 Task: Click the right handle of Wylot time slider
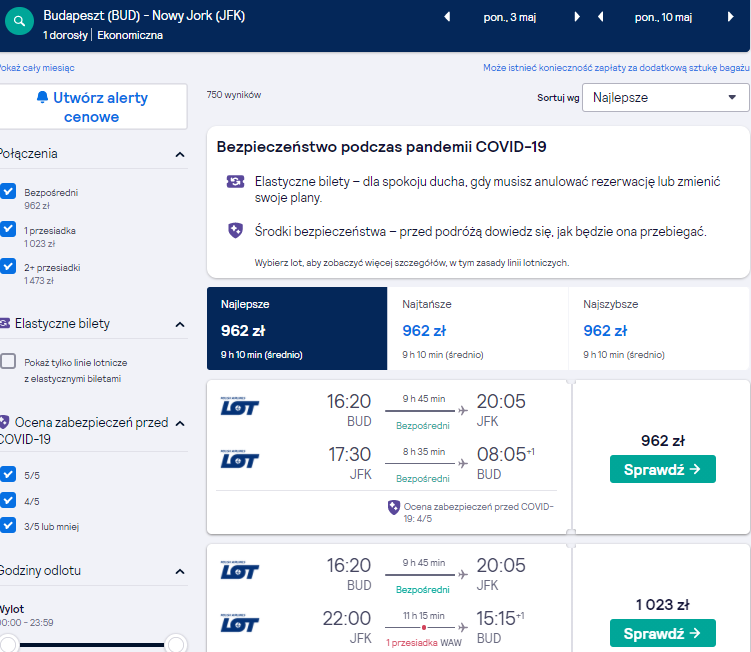coord(176,644)
